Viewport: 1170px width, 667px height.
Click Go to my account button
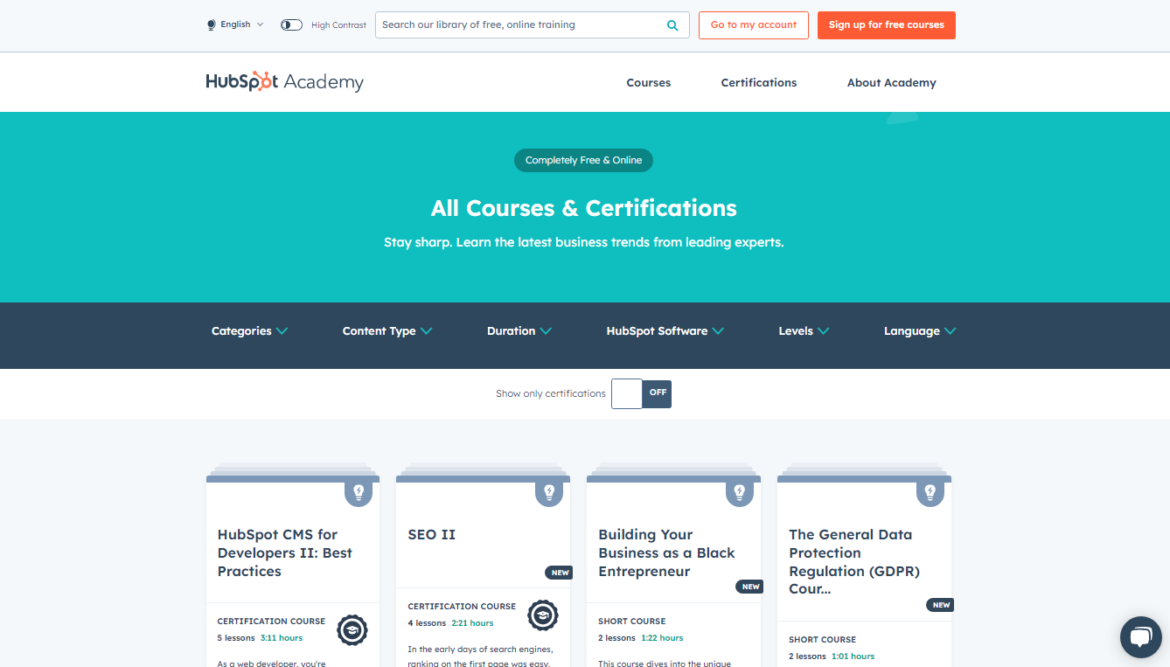click(x=754, y=25)
